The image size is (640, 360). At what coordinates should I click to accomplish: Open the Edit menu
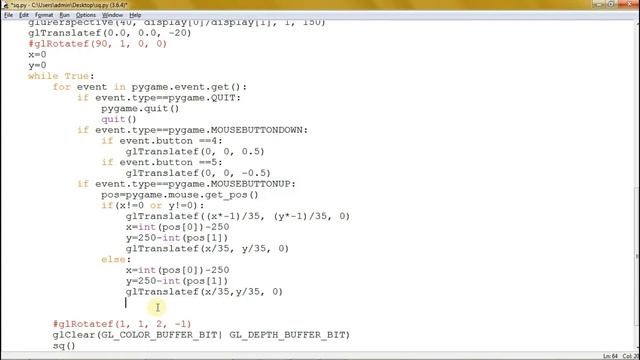pyautogui.click(x=24, y=15)
